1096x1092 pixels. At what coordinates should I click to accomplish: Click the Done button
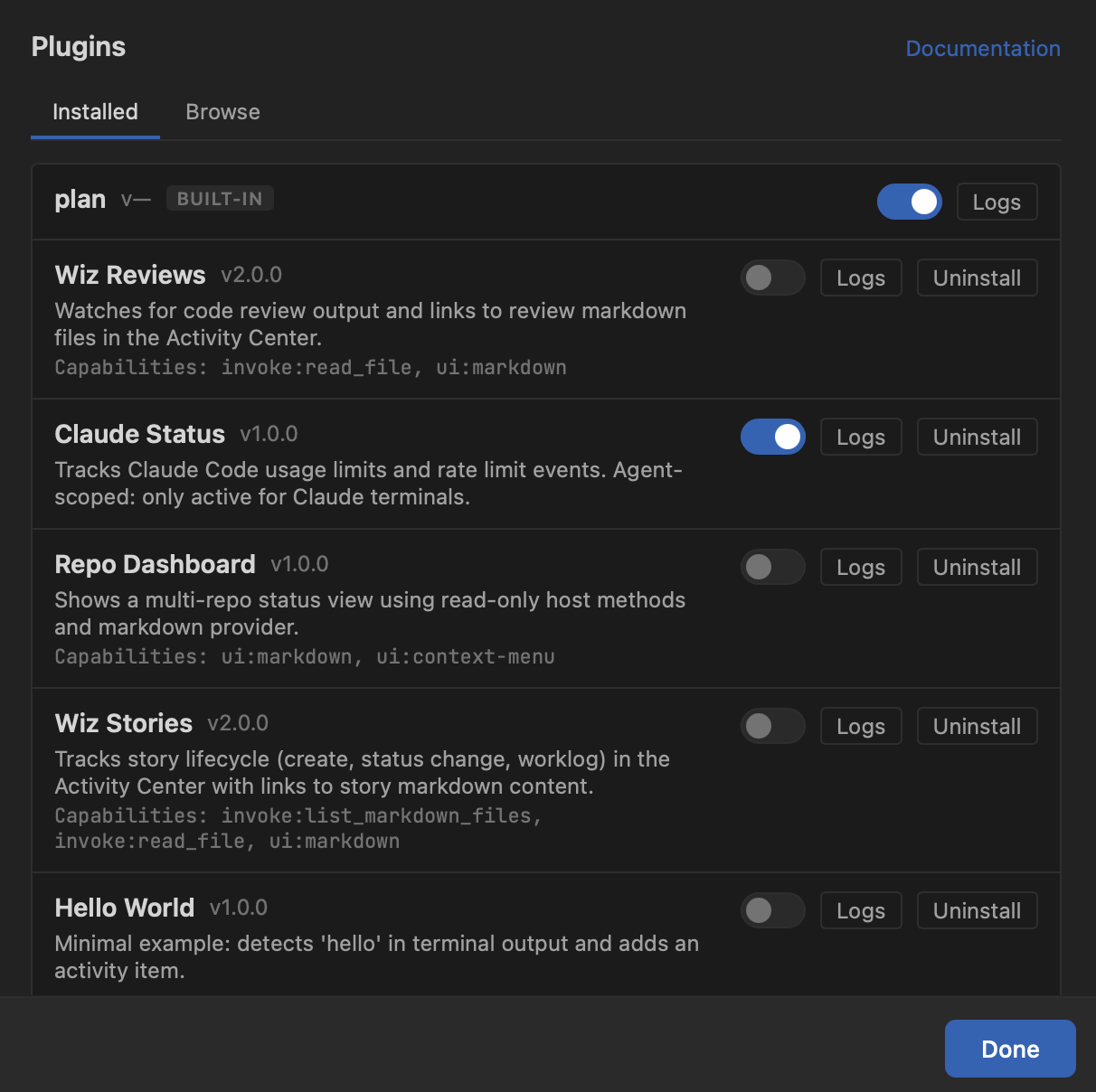1009,1049
